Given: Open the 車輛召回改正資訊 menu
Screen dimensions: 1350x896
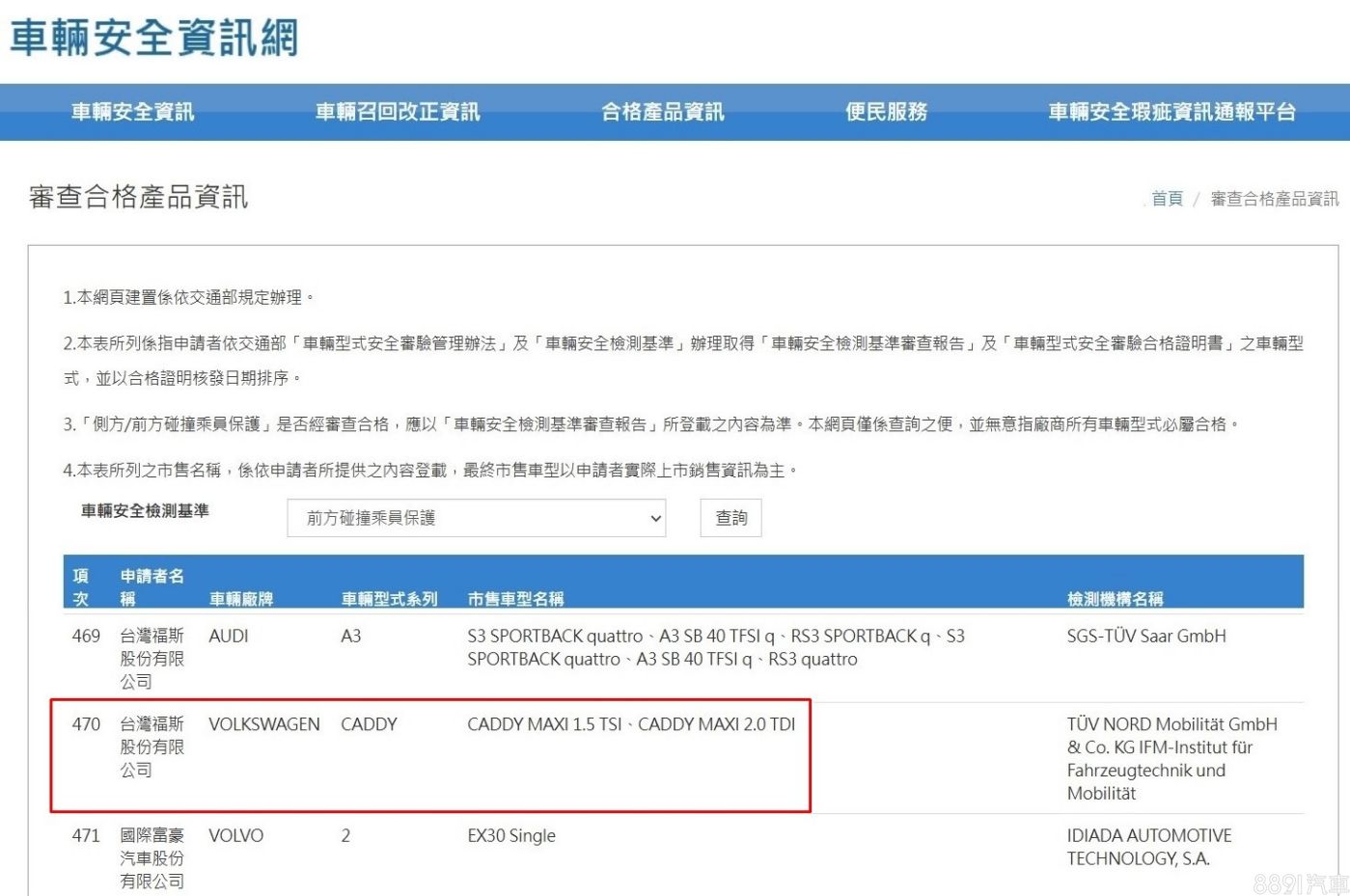Looking at the screenshot, I should 398,112.
